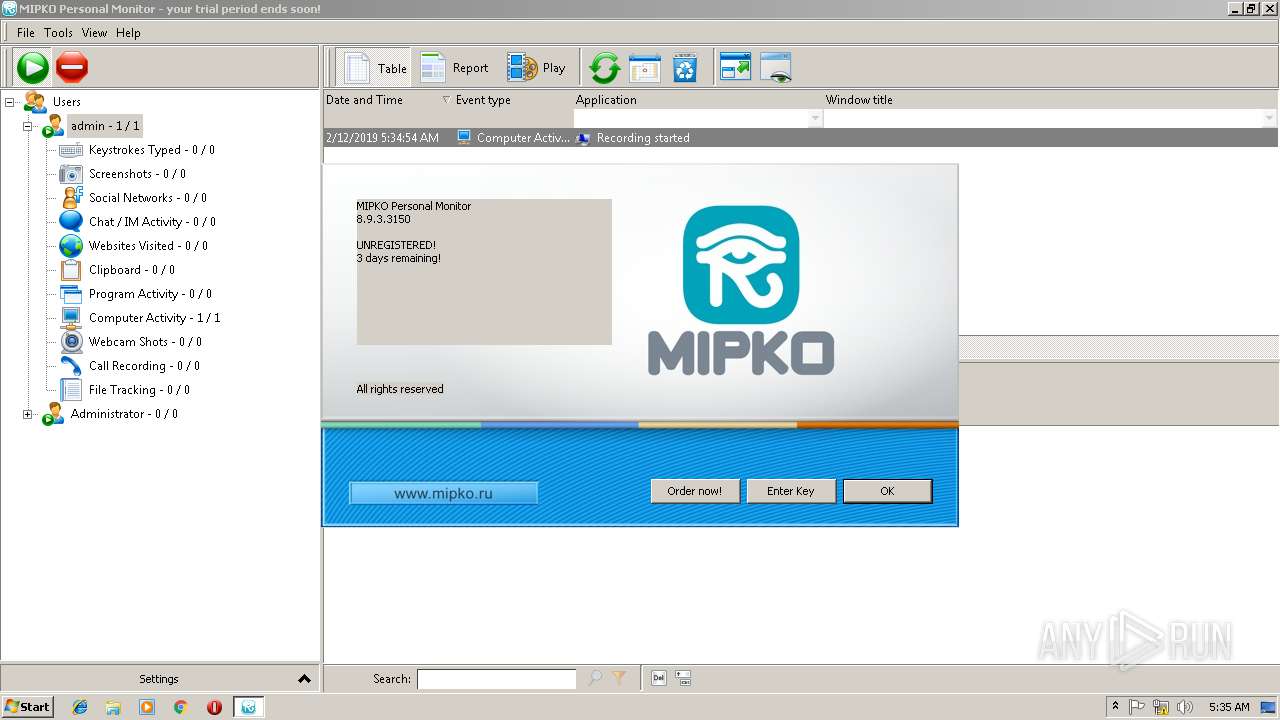Expand the Administrator user branch

tap(28, 414)
